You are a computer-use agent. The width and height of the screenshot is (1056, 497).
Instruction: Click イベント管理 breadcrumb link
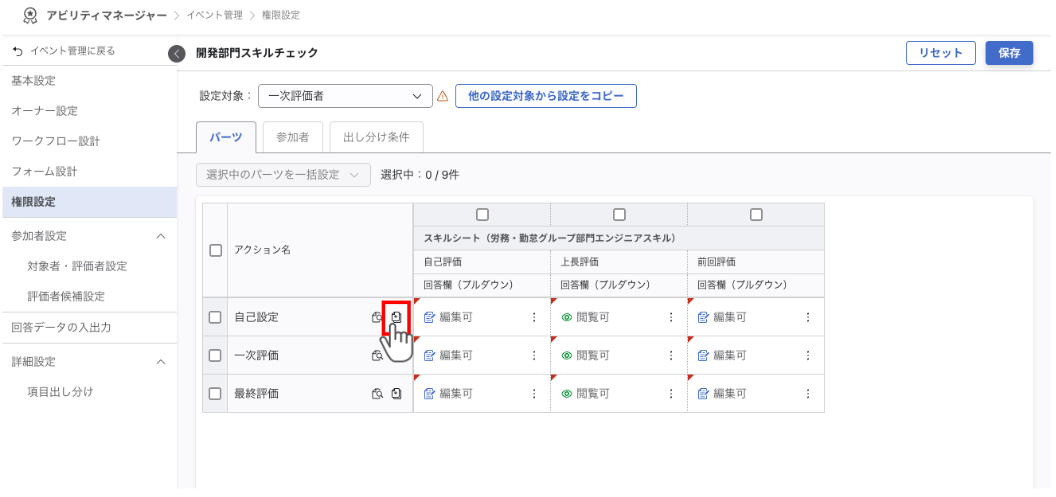click(x=214, y=14)
